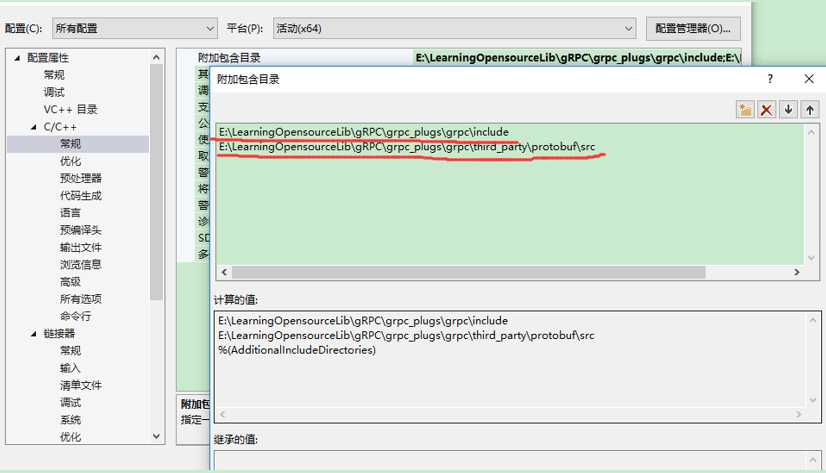Click tree panel scroll up arrow
The image size is (826, 473).
156,57
